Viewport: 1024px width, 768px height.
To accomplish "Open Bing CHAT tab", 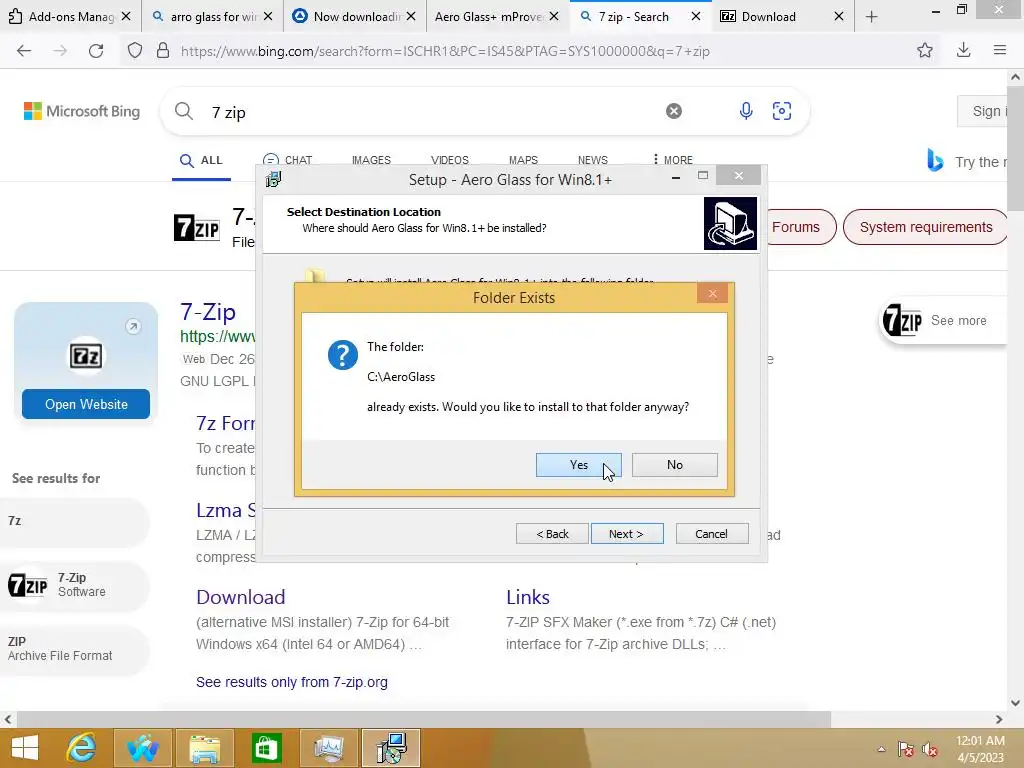I will pos(287,161).
